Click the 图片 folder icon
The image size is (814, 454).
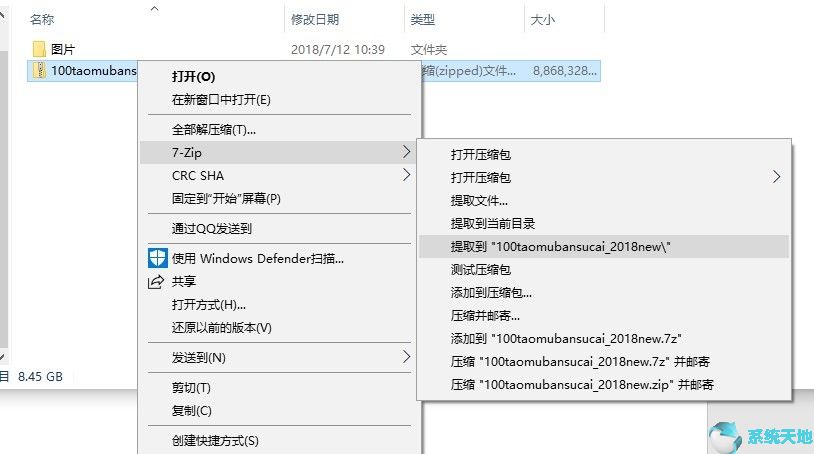tap(39, 49)
